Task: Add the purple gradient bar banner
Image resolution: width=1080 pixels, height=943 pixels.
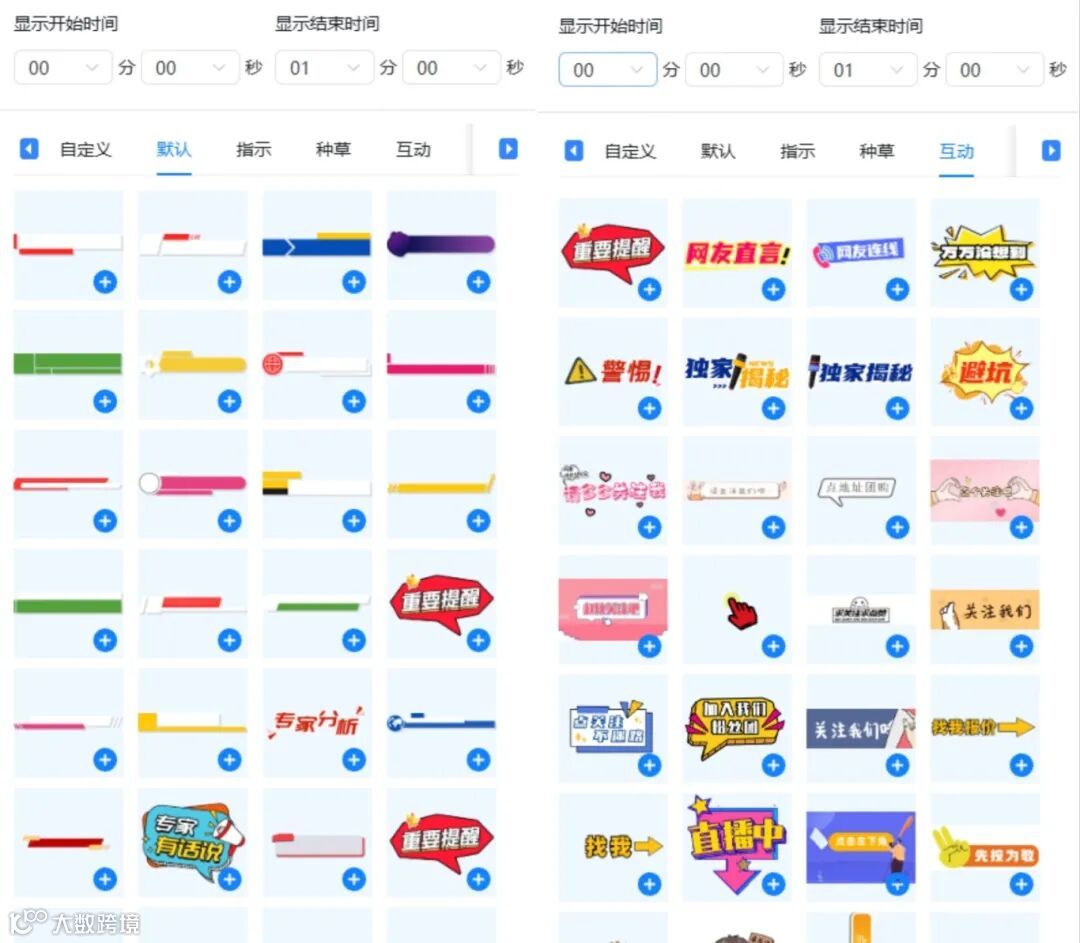Action: click(x=478, y=282)
